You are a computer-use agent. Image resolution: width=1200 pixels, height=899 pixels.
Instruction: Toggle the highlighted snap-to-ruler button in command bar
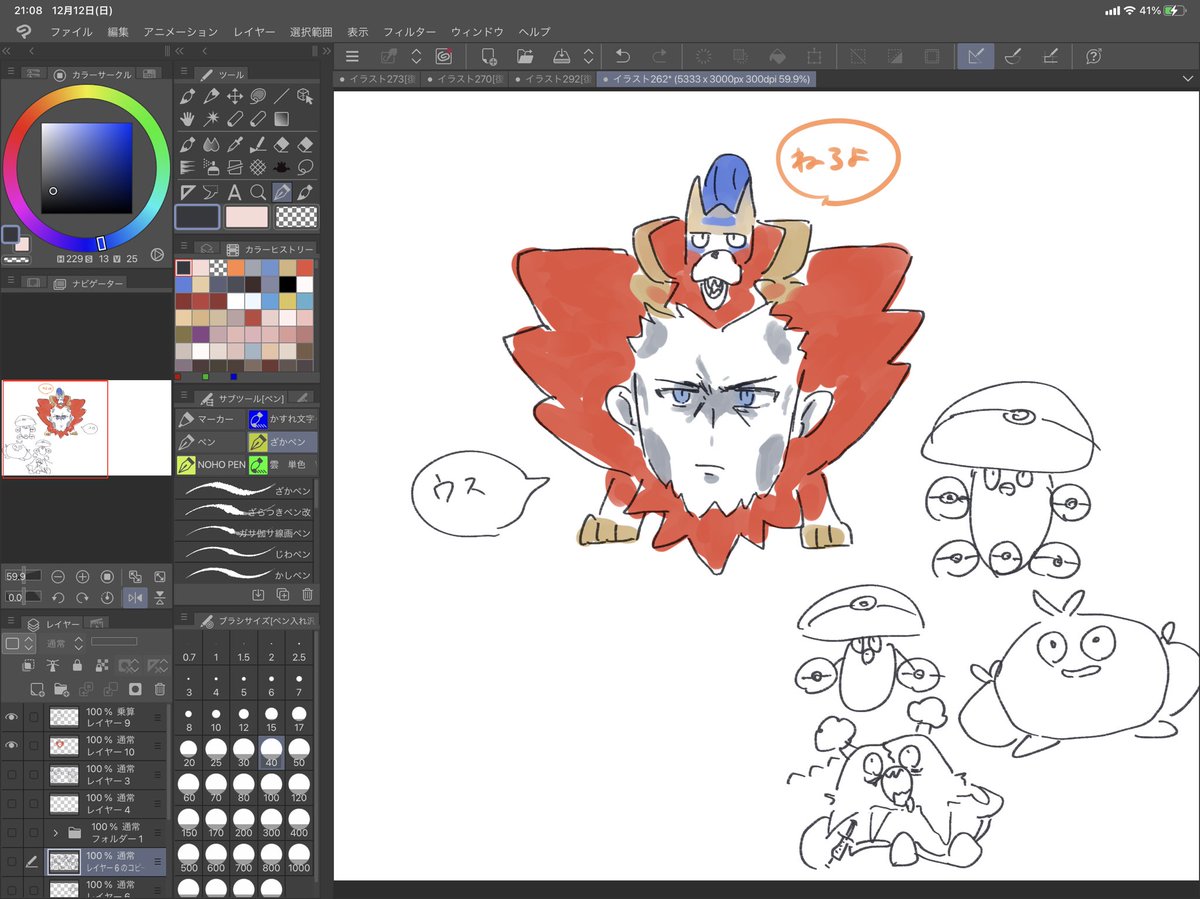[x=974, y=56]
